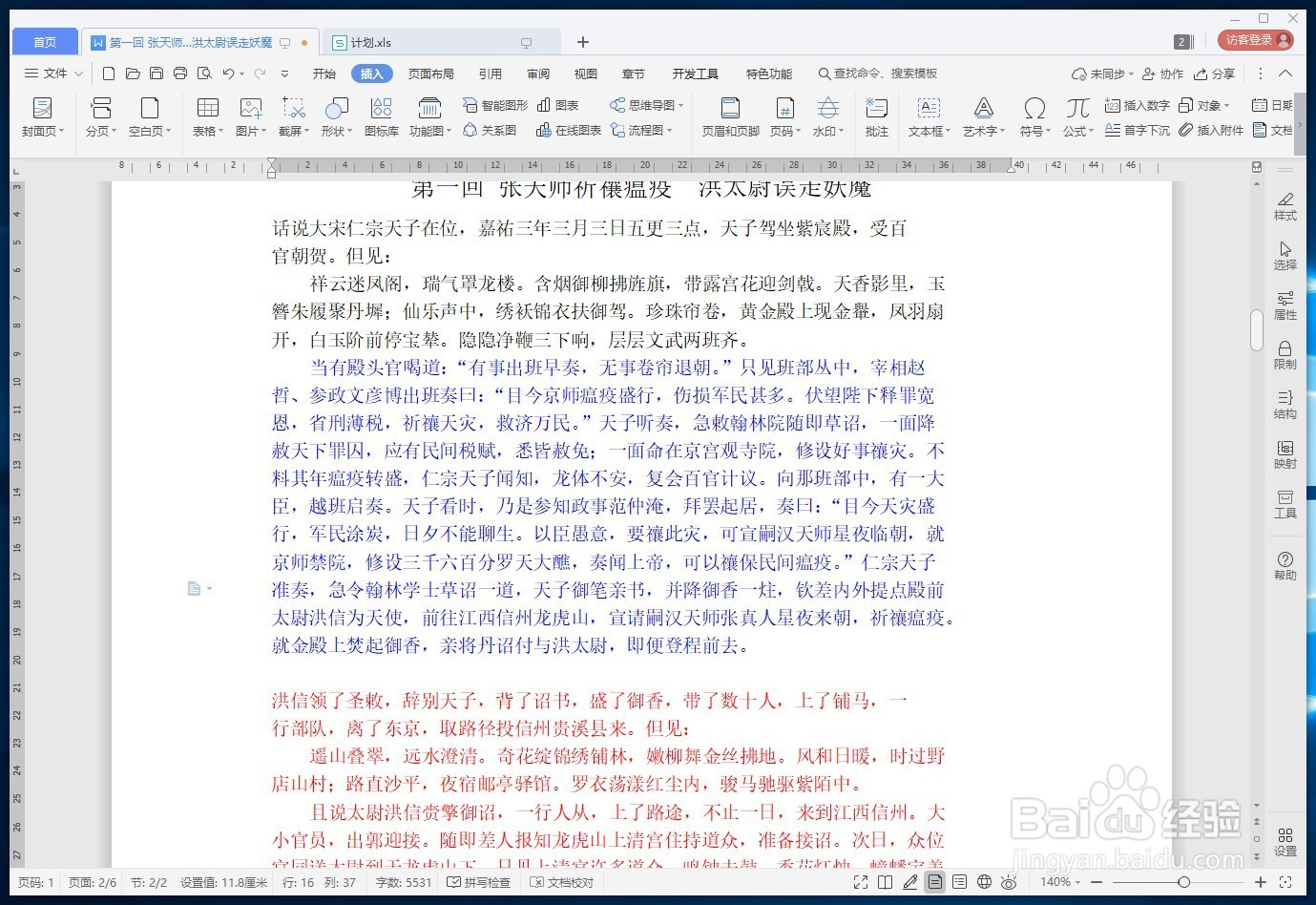Insert a 图表 chart

coord(558,105)
